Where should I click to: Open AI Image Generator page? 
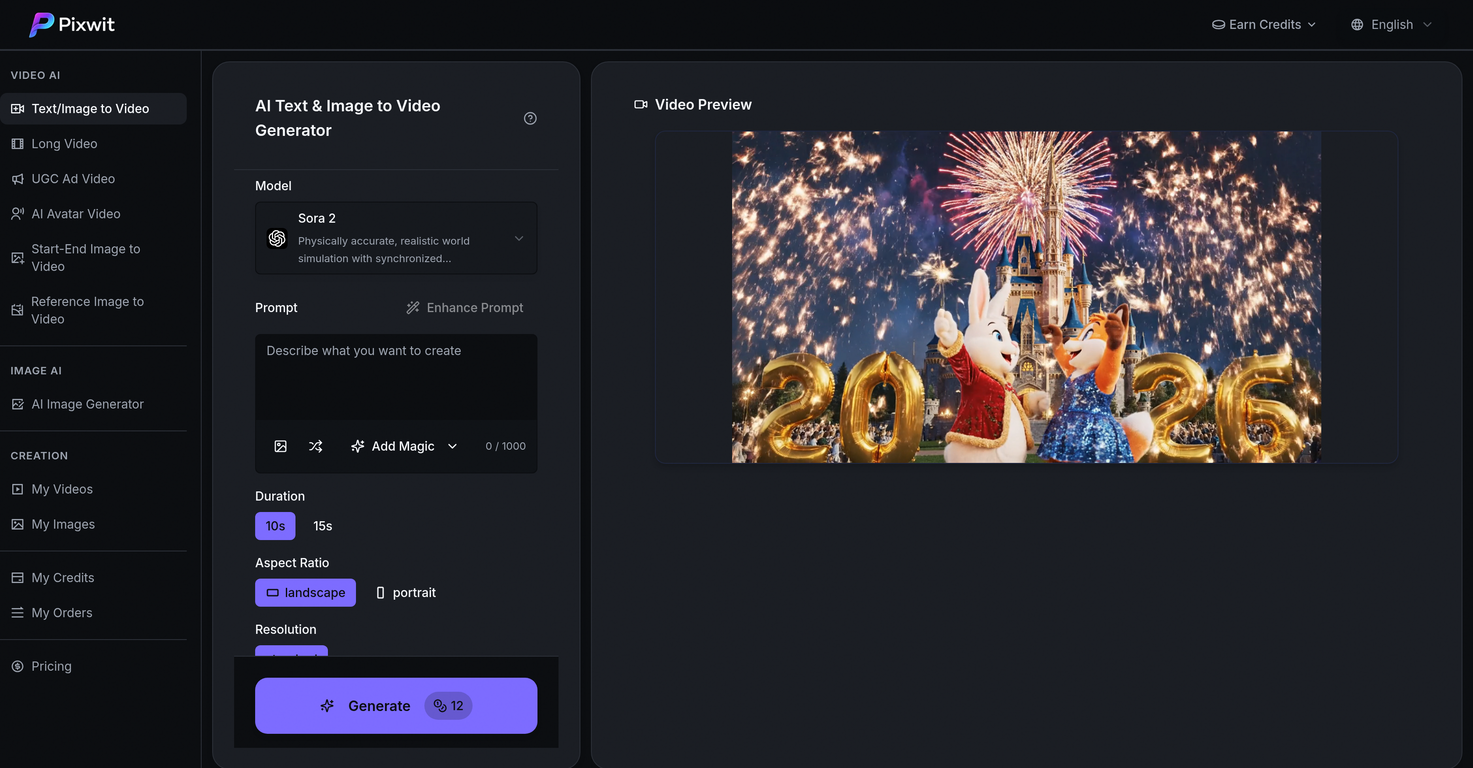(x=93, y=404)
